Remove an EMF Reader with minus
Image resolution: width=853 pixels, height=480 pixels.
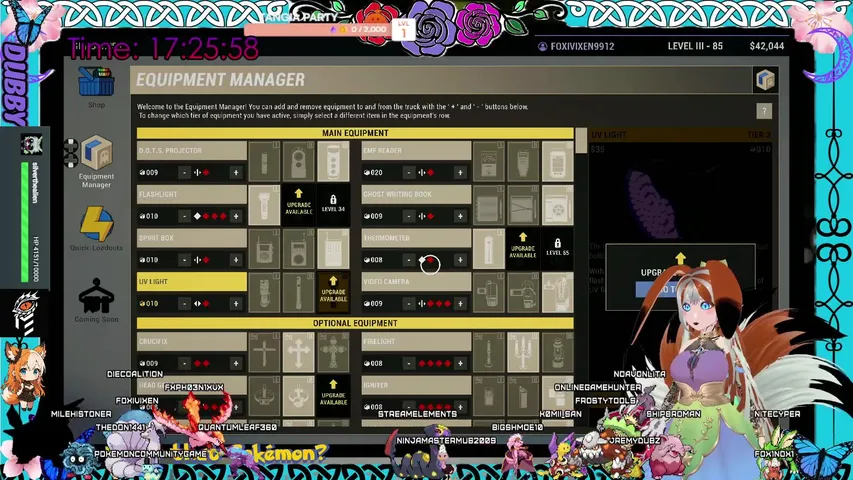[409, 173]
